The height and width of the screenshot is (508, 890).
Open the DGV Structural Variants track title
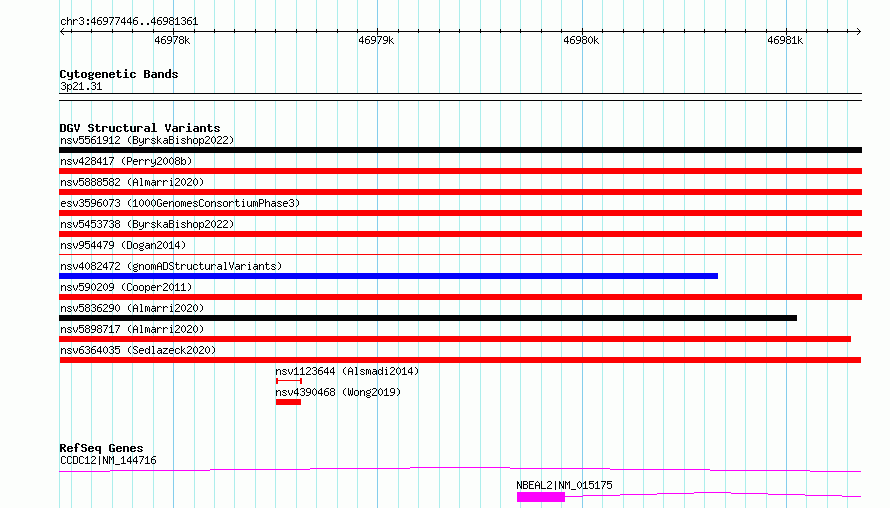pos(140,128)
